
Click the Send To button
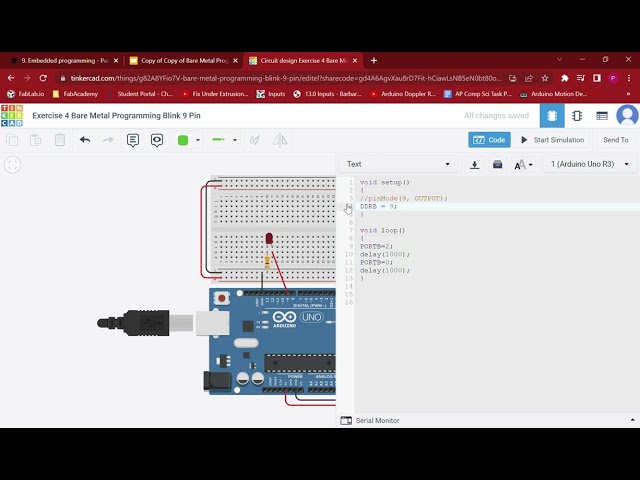[x=616, y=140]
